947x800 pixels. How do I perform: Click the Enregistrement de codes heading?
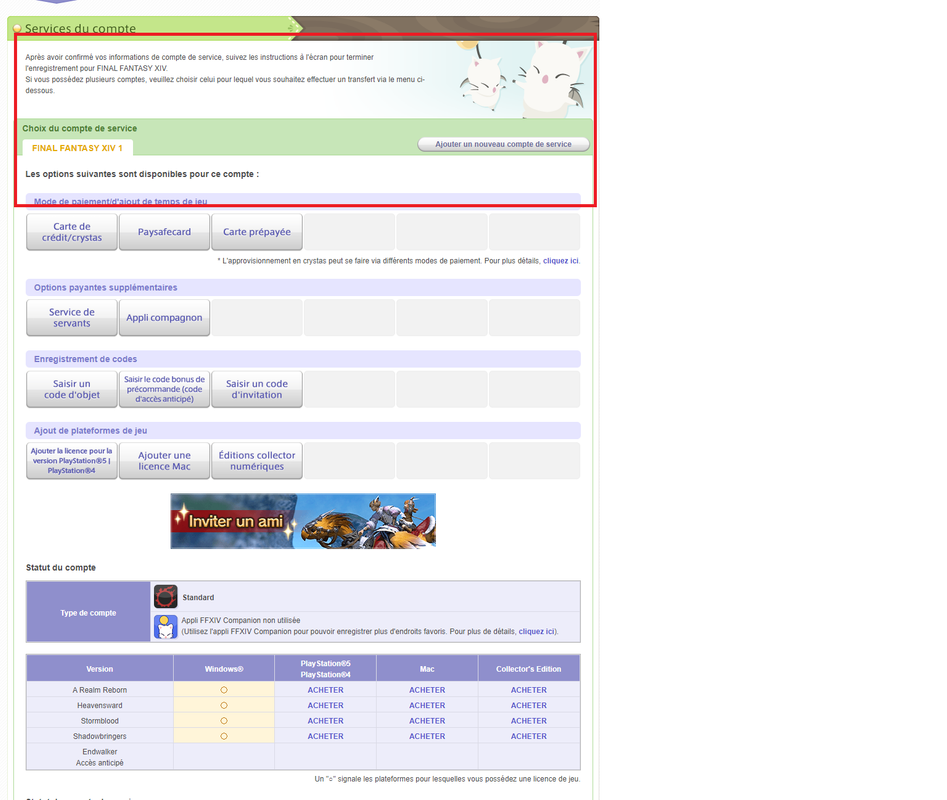click(85, 359)
